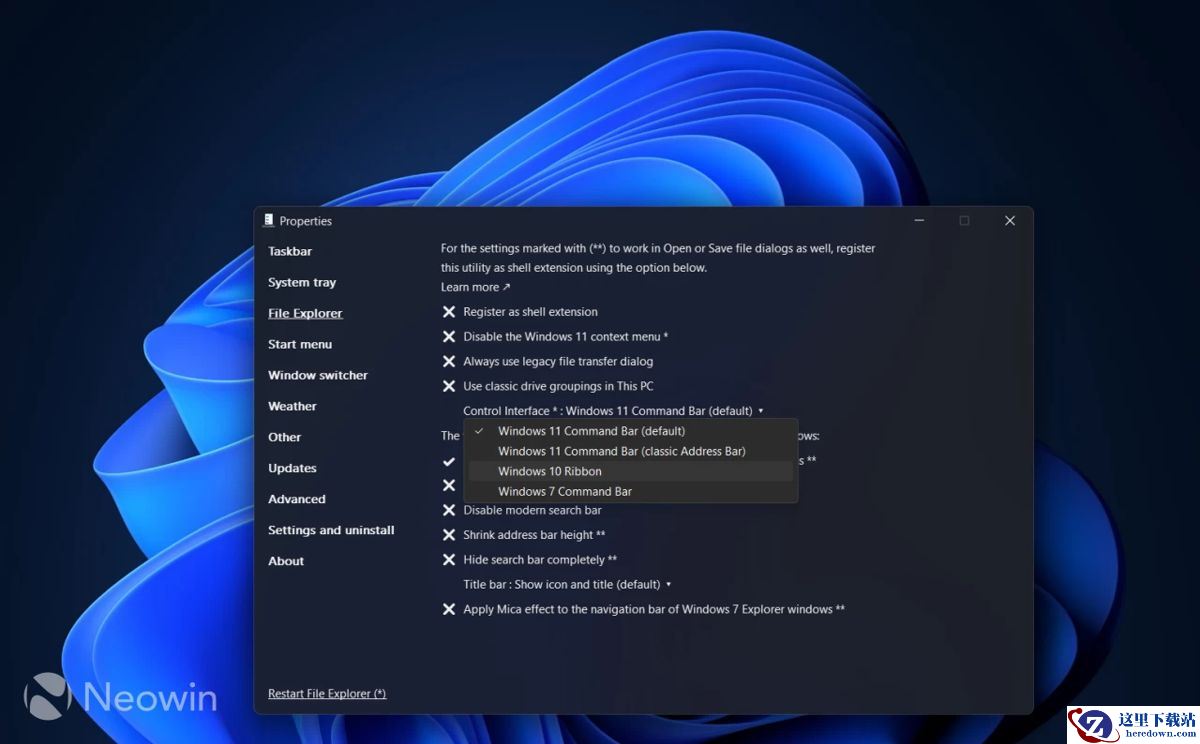This screenshot has height=744, width=1200.
Task: Open the Start menu settings section
Action: pyautogui.click(x=300, y=344)
